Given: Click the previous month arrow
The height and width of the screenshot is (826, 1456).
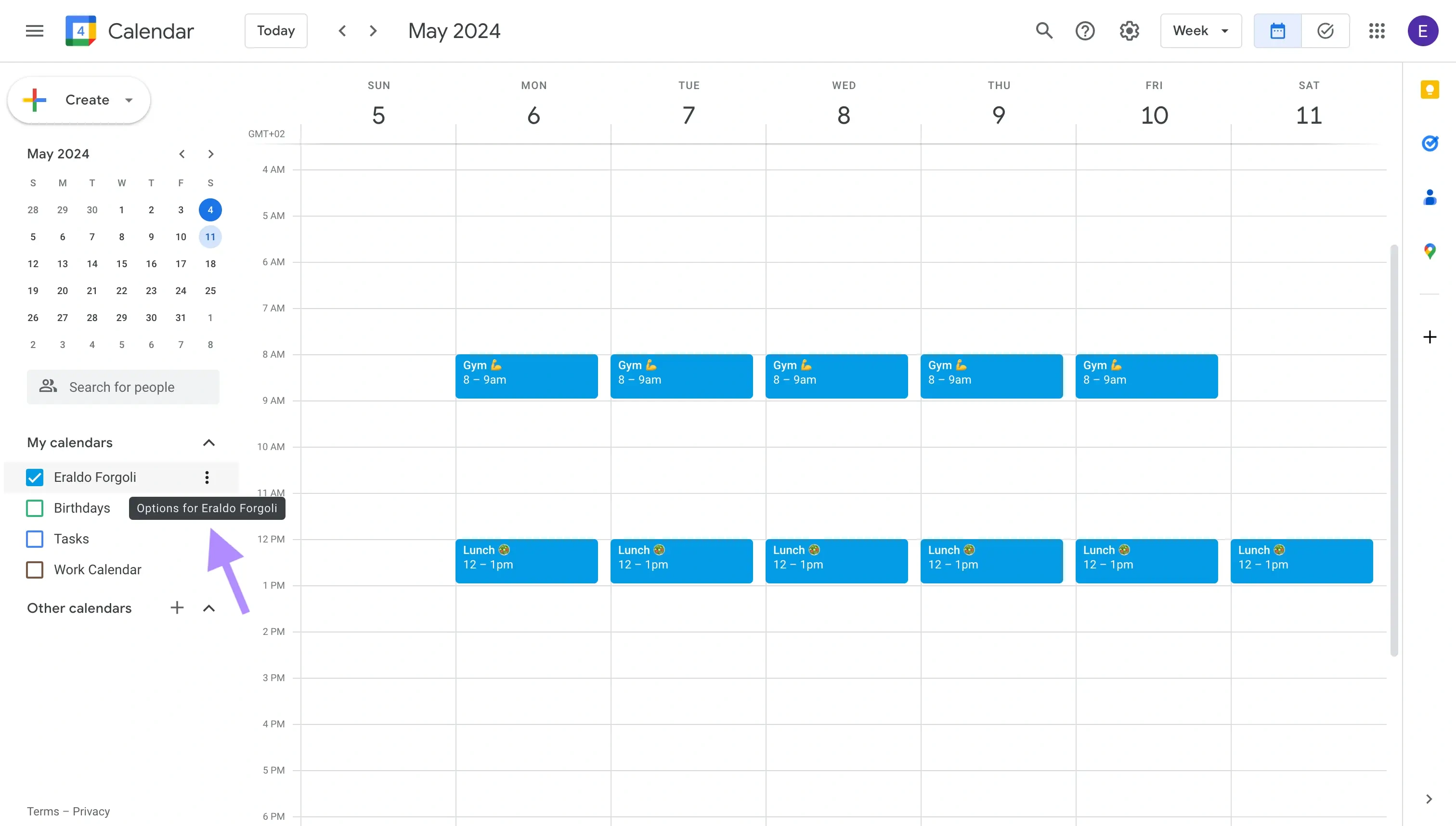Looking at the screenshot, I should point(180,154).
